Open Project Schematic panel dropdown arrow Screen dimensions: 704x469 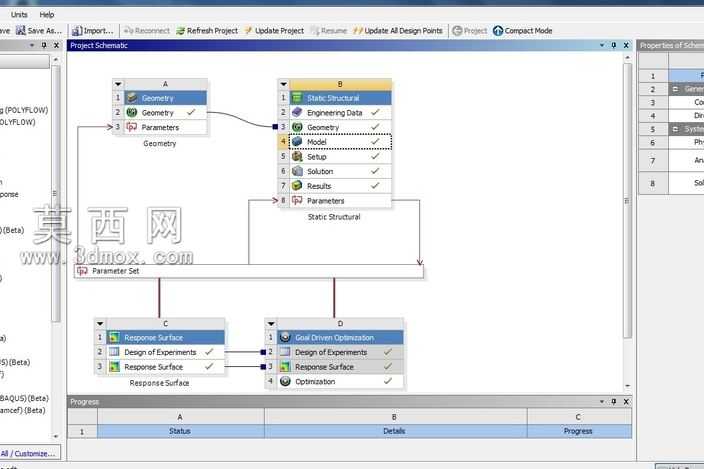coord(602,45)
